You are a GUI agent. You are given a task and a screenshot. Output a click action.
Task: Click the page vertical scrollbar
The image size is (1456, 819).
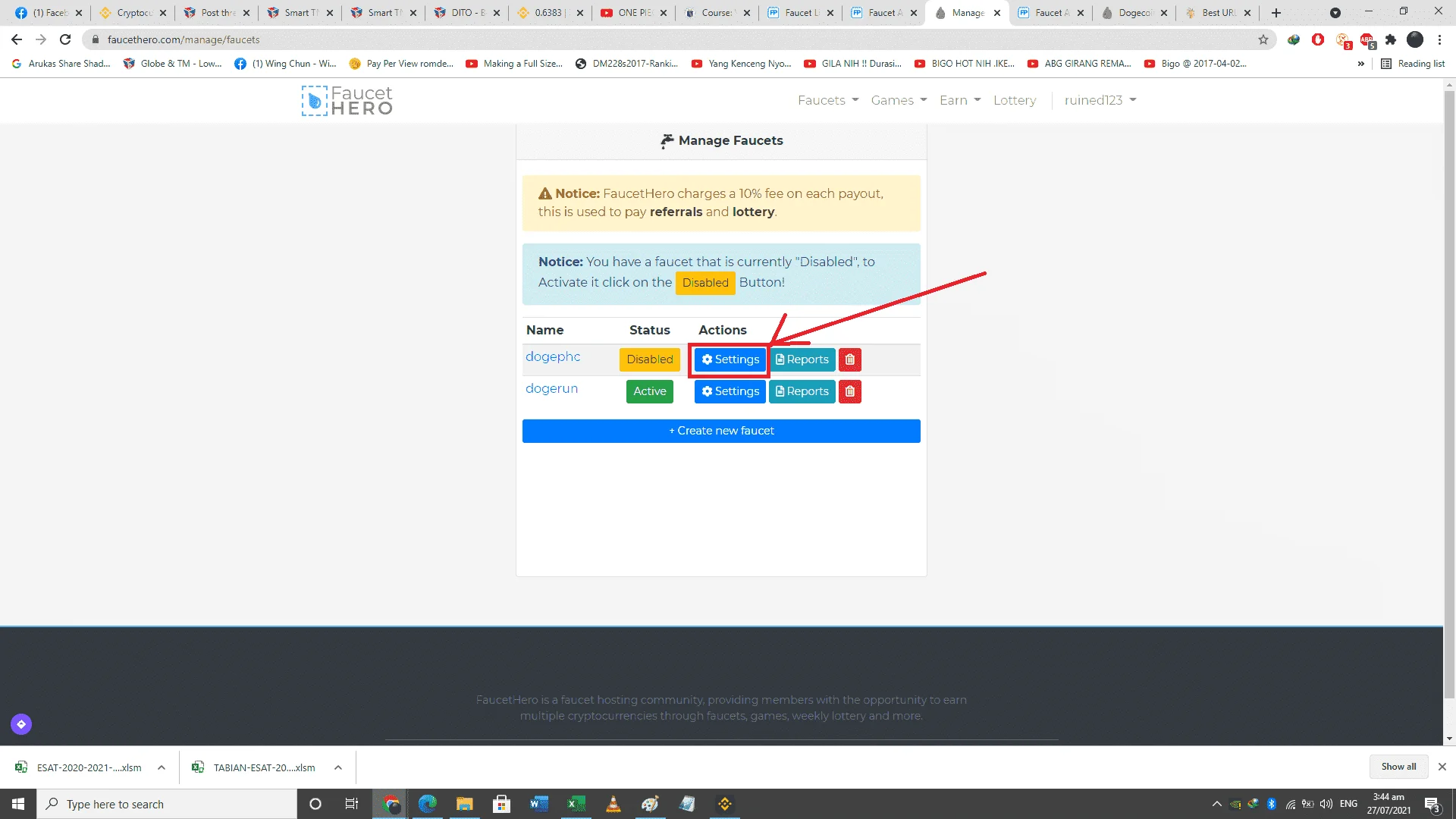click(x=1449, y=394)
